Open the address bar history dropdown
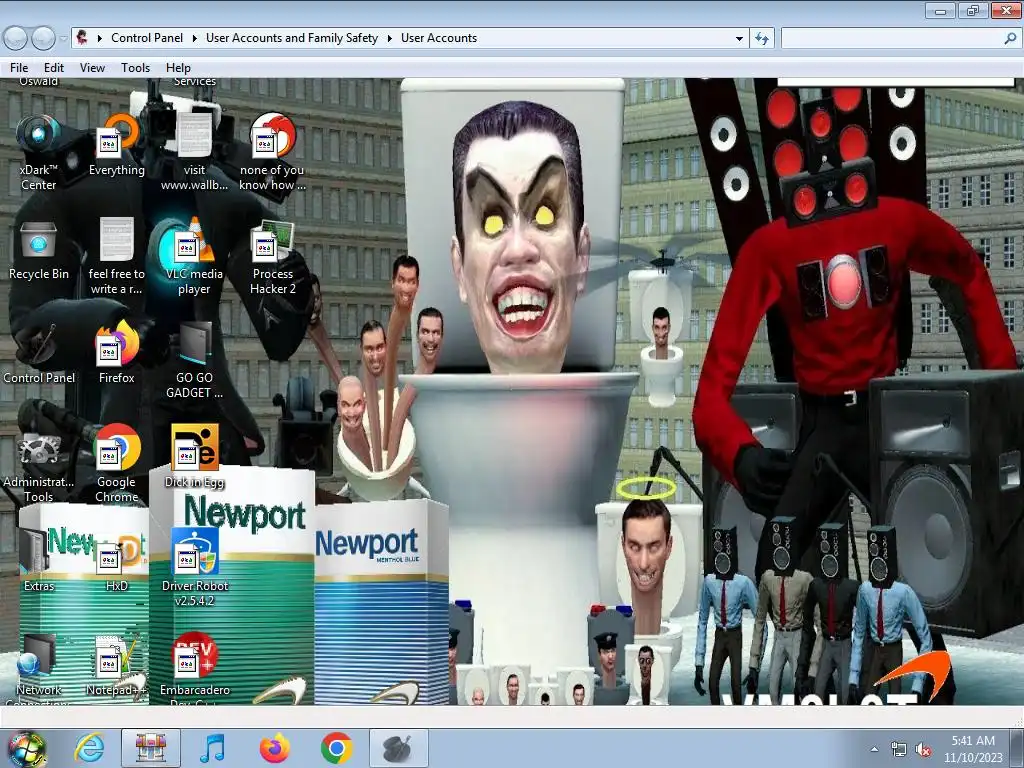Image resolution: width=1024 pixels, height=768 pixels. click(x=739, y=38)
